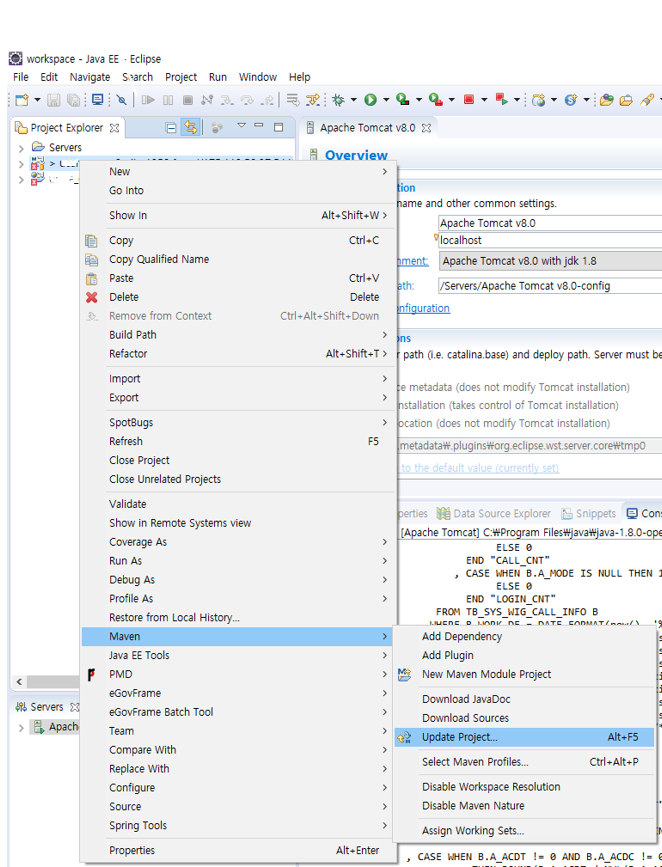Click the set default value link
662x867 pixels.
pos(479,468)
